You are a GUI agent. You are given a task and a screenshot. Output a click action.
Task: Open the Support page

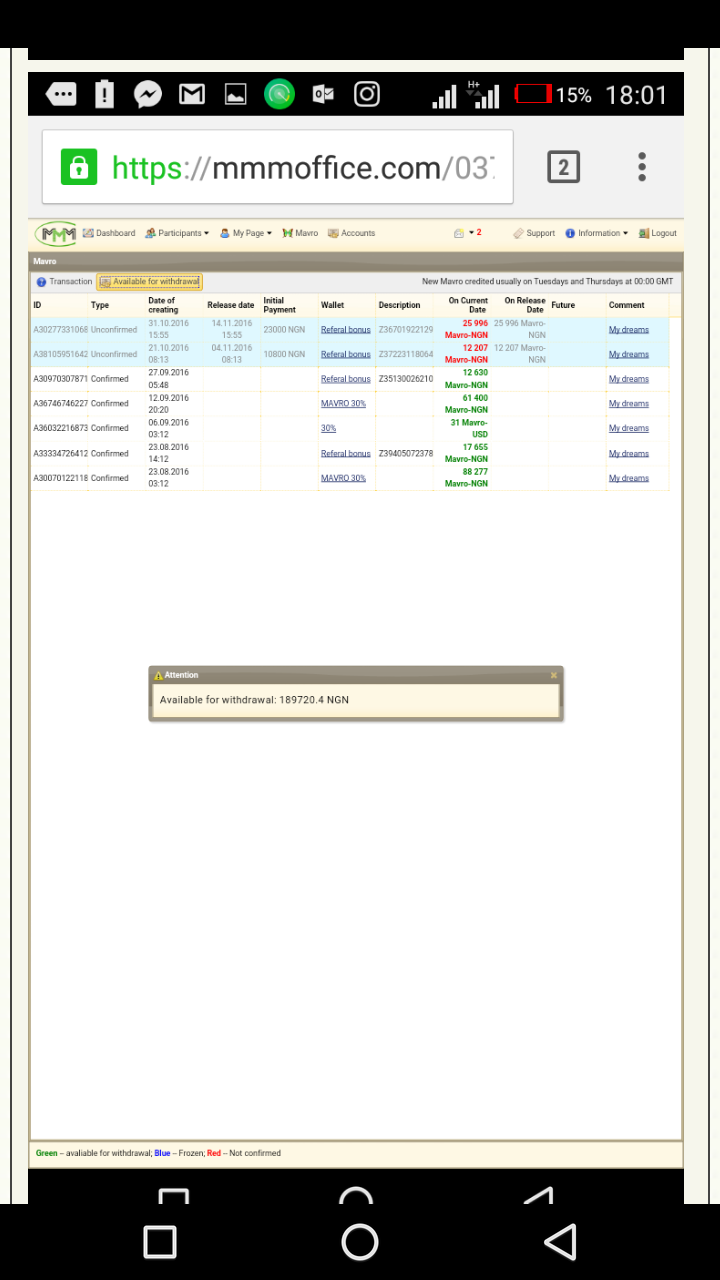click(534, 233)
